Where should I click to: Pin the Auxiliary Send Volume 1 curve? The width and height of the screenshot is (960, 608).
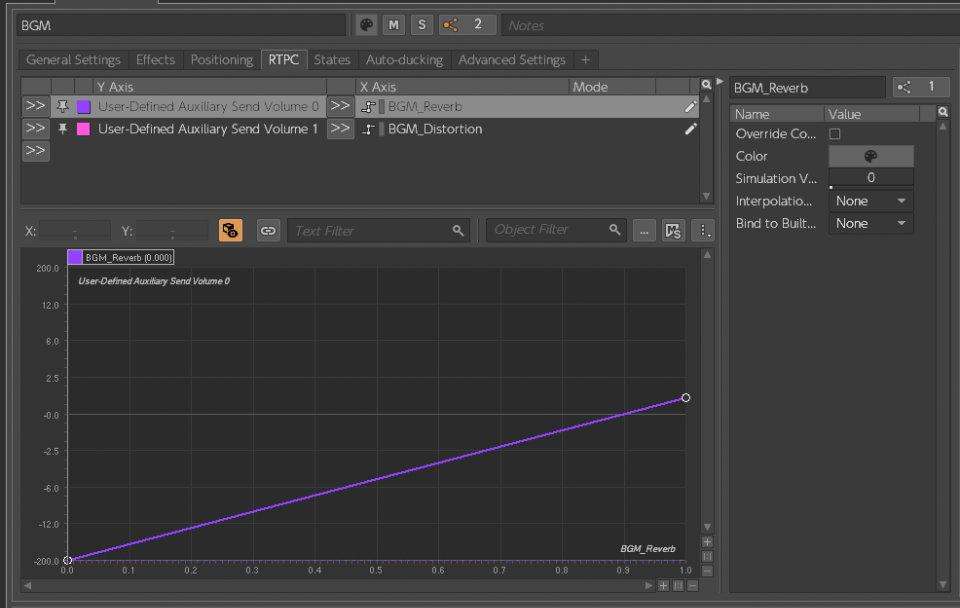(63, 129)
